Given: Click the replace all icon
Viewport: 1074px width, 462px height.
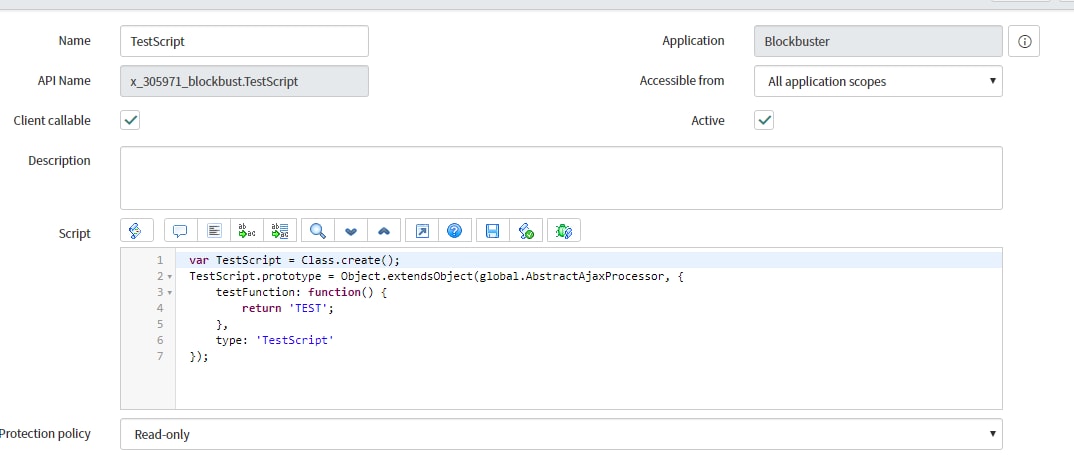Looking at the screenshot, I should [280, 231].
